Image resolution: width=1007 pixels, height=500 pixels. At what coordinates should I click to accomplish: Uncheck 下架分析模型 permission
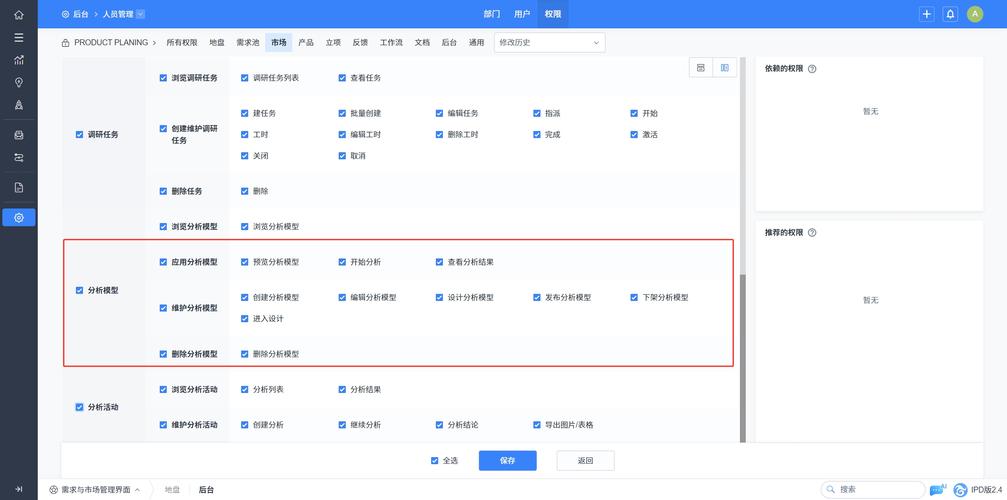click(635, 297)
